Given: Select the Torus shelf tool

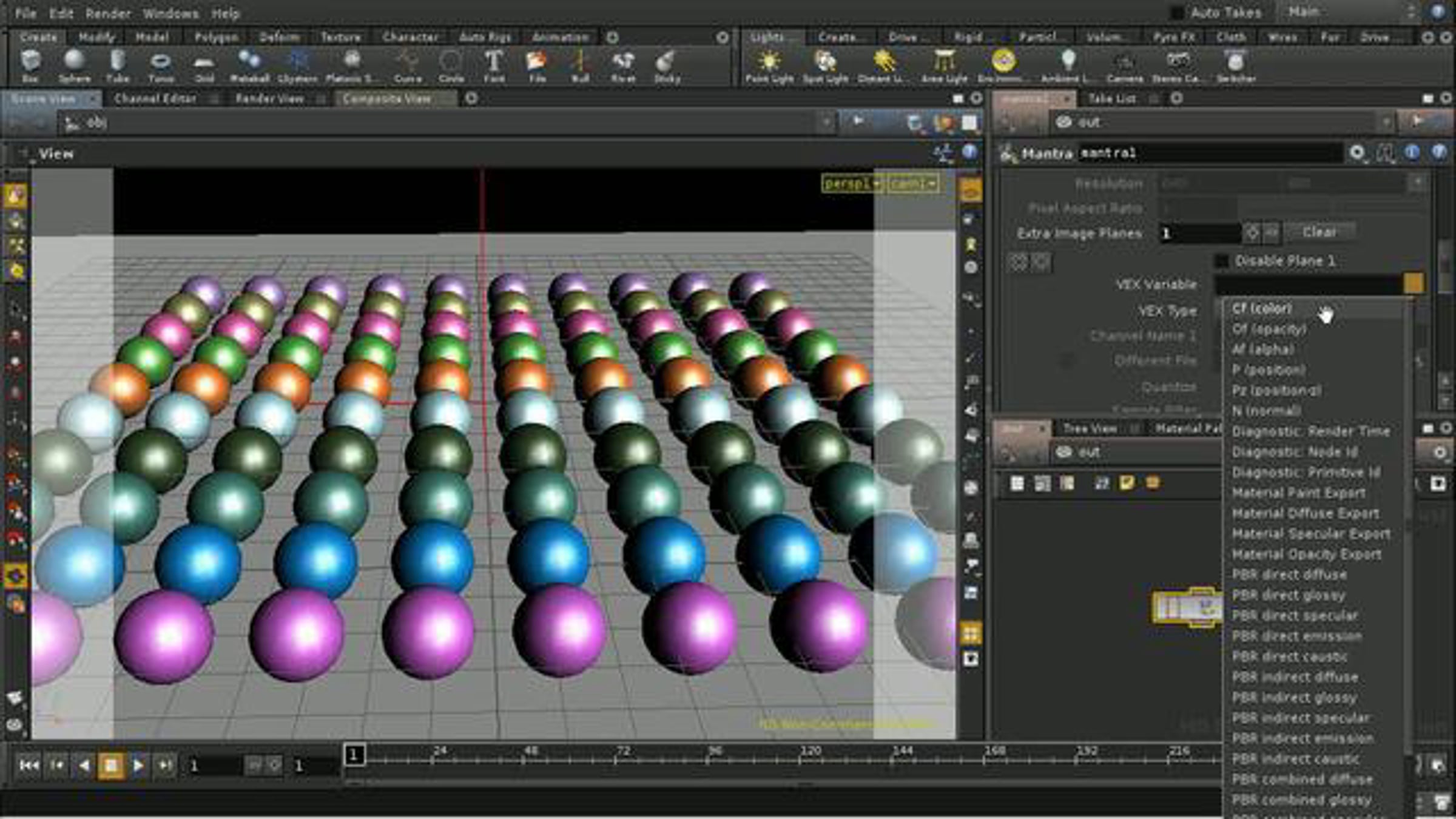Looking at the screenshot, I should pos(161,66).
